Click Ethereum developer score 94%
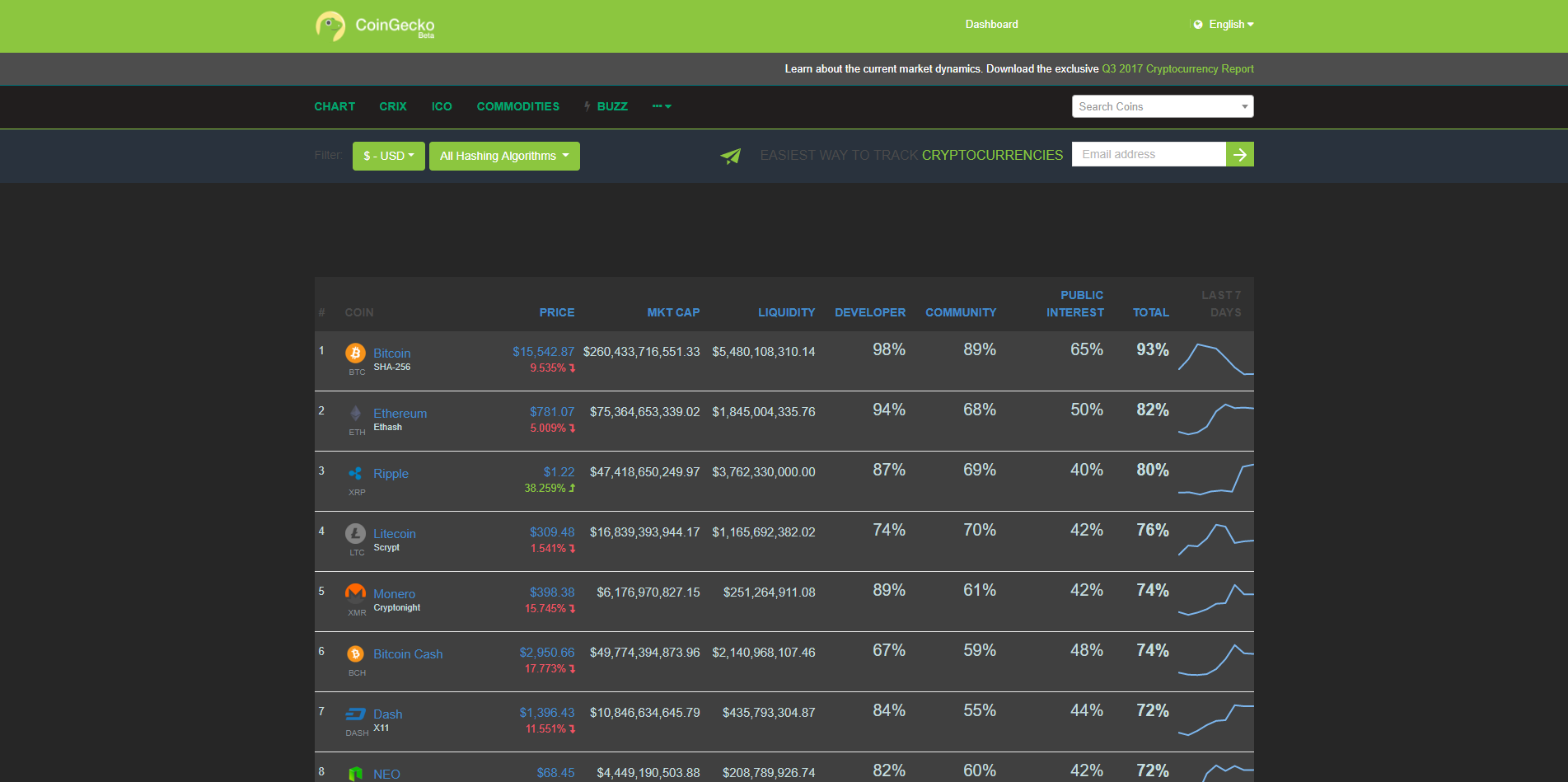This screenshot has width=1568, height=782. point(889,410)
